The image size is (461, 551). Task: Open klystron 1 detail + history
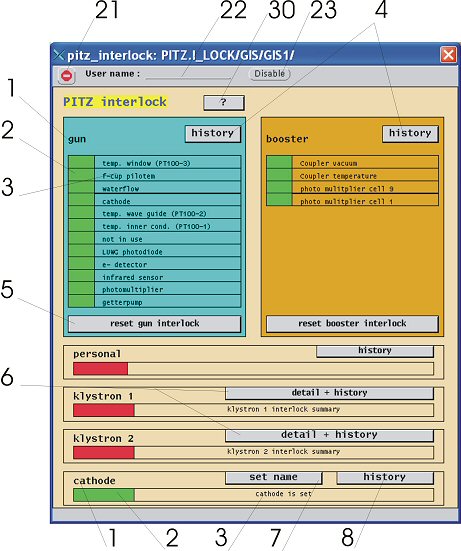(x=330, y=393)
